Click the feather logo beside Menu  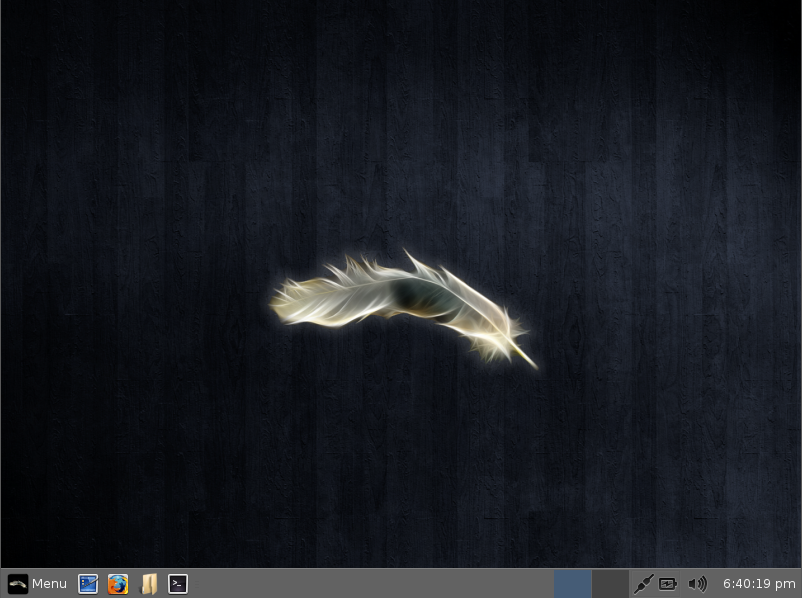click(17, 584)
